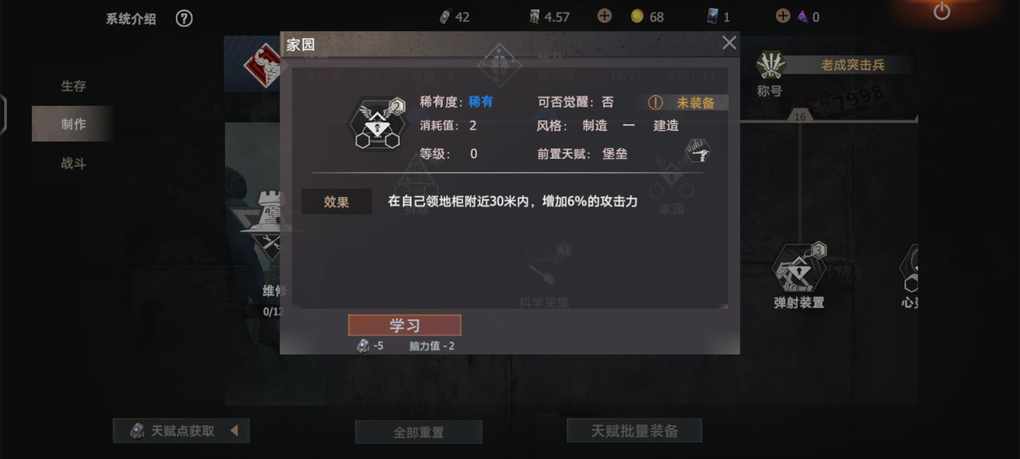Screen dimensions: 1020x459
Task: Click the prerequisite talent 堡垒 hammer icon
Action: pyautogui.click(x=697, y=151)
